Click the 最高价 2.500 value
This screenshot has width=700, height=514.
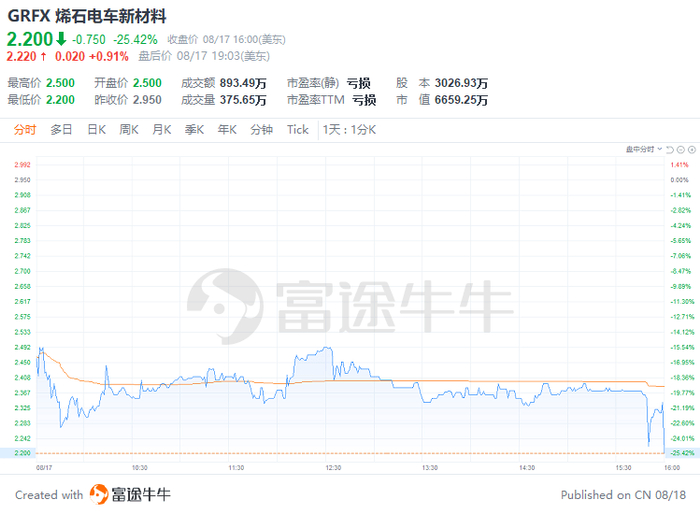point(60,83)
